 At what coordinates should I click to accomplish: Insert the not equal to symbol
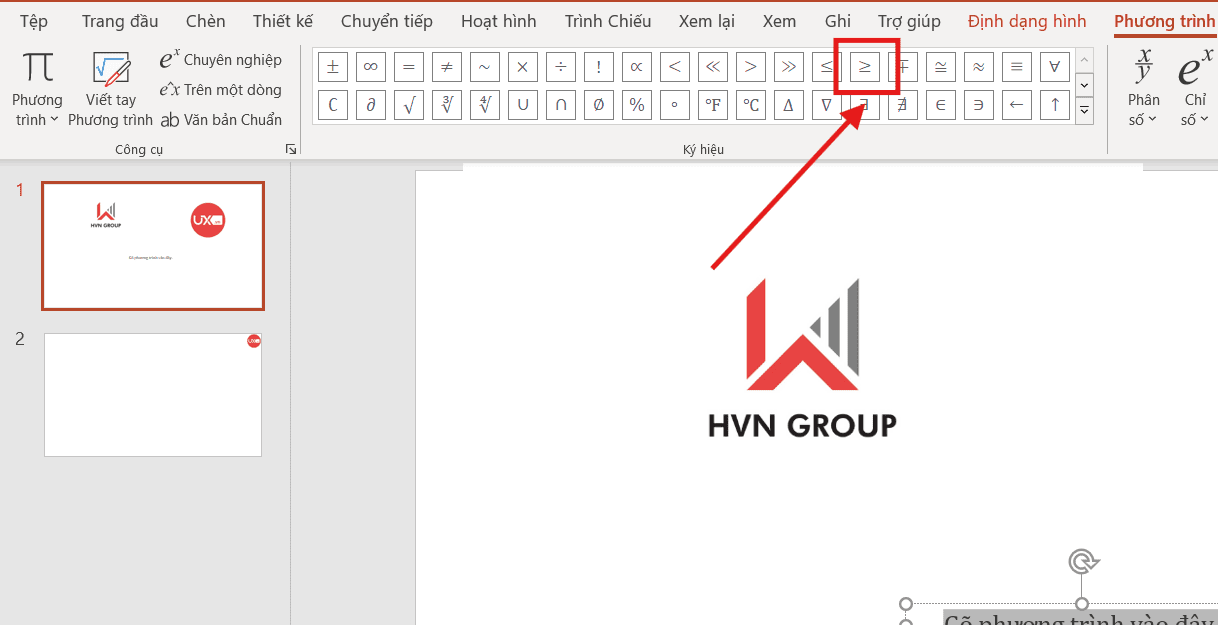446,67
